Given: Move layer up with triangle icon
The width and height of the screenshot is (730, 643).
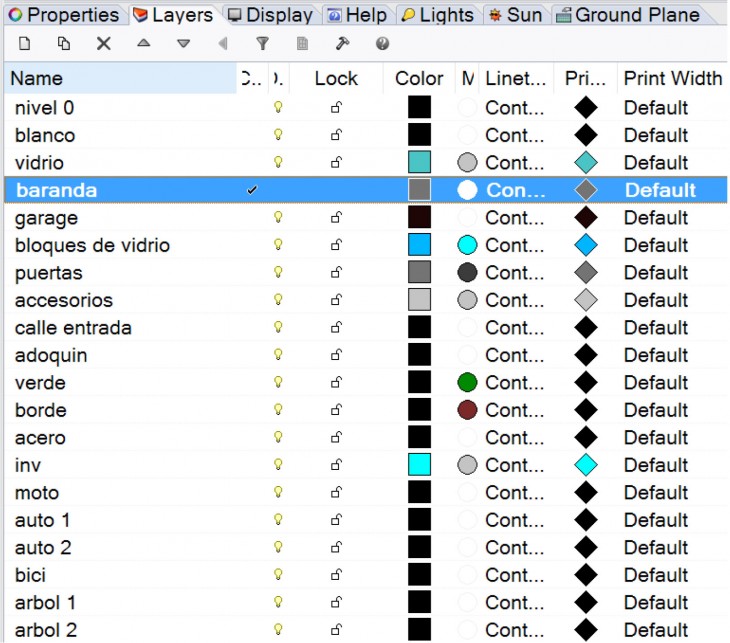Looking at the screenshot, I should tap(143, 43).
